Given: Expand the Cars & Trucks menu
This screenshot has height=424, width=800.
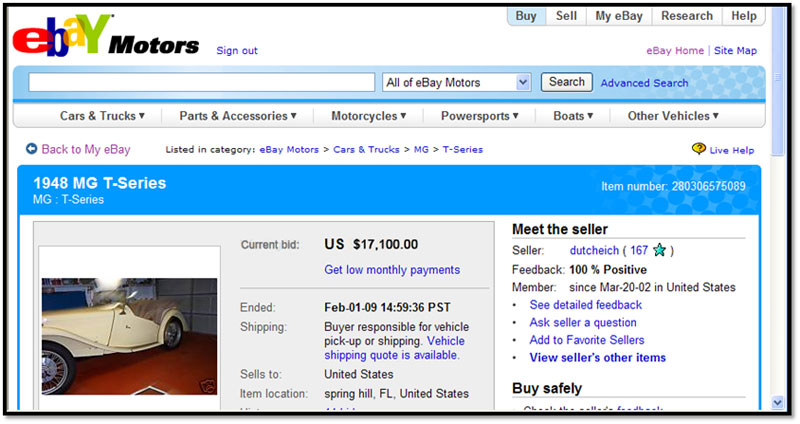Looking at the screenshot, I should coord(102,116).
